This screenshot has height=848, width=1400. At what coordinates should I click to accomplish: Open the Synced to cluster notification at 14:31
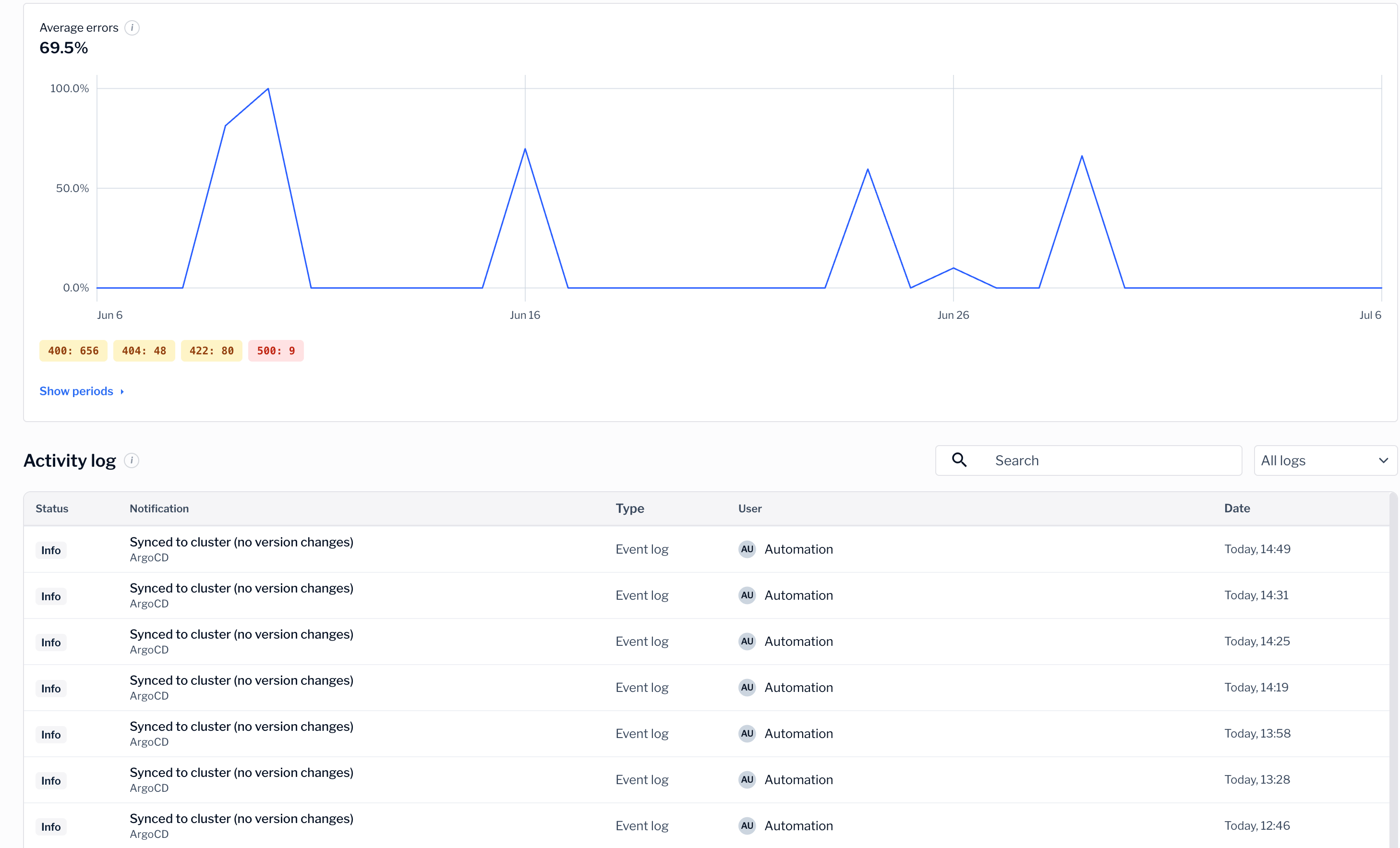point(241,588)
